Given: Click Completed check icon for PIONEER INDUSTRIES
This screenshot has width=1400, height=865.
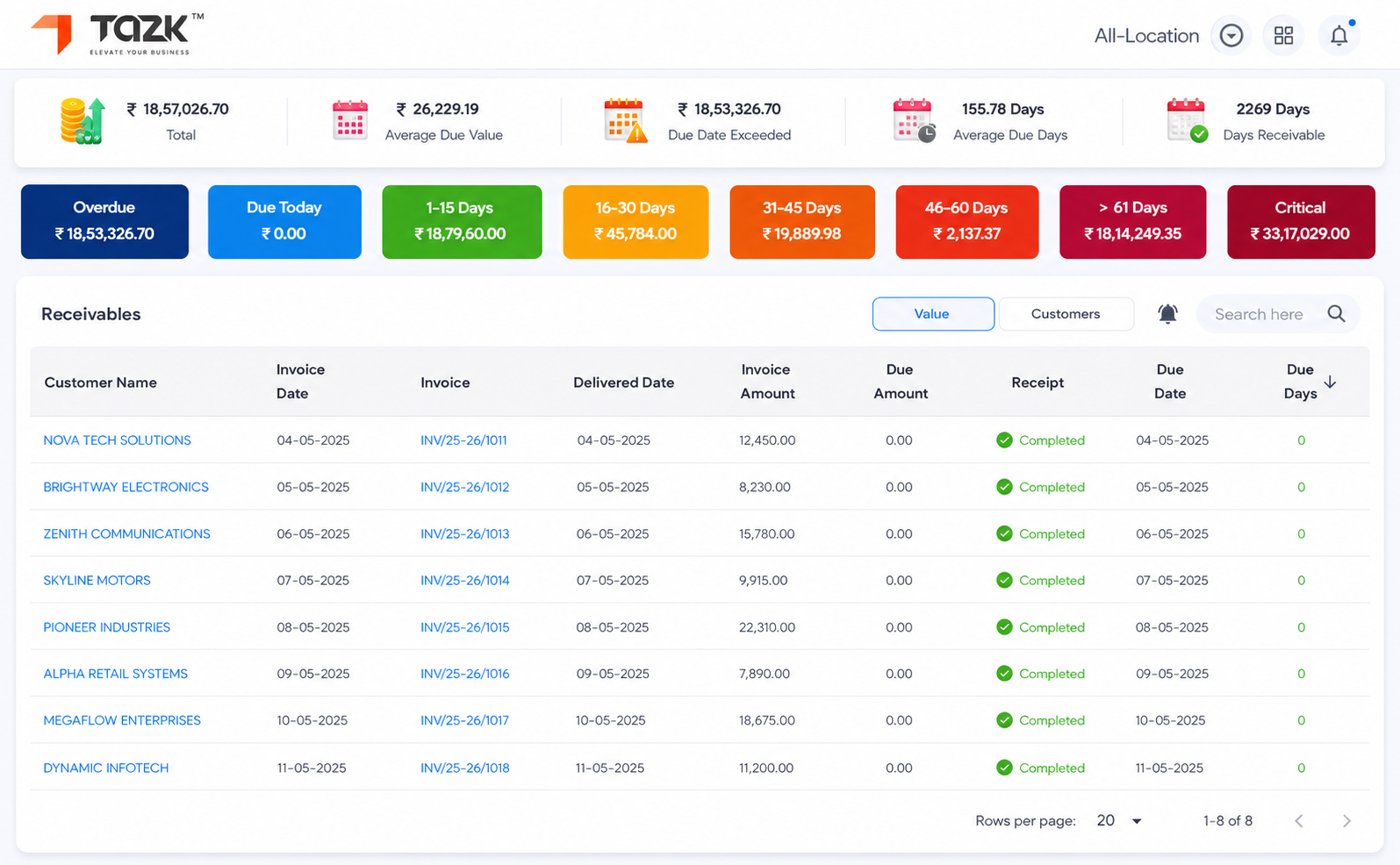Looking at the screenshot, I should pyautogui.click(x=1004, y=627).
